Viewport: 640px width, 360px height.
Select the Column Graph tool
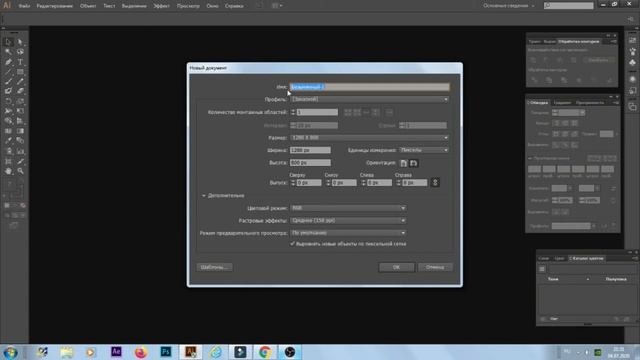pos(20,151)
